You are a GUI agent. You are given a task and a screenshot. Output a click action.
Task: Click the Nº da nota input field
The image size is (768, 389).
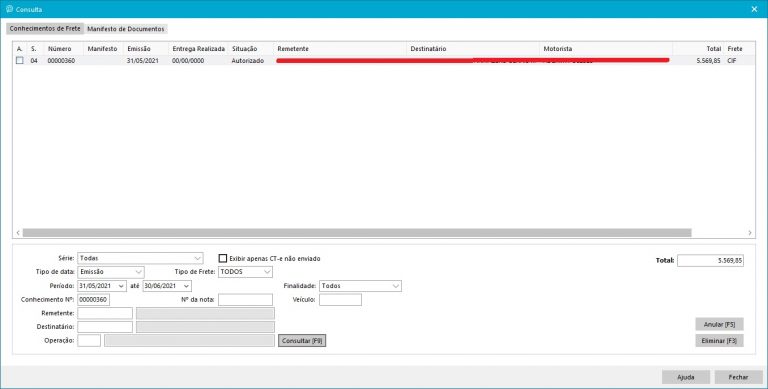pyautogui.click(x=245, y=299)
